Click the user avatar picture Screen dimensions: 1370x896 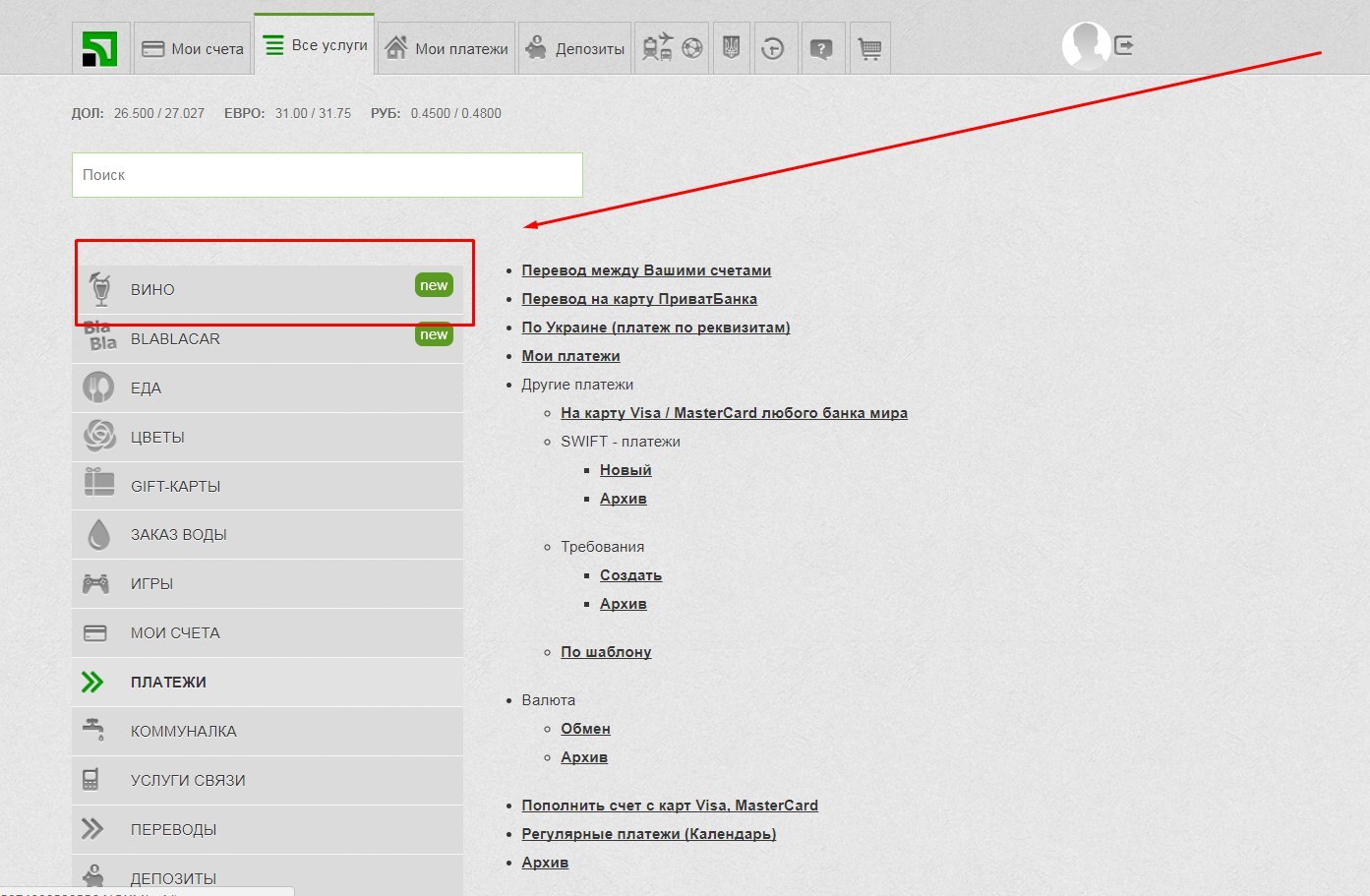1086,45
